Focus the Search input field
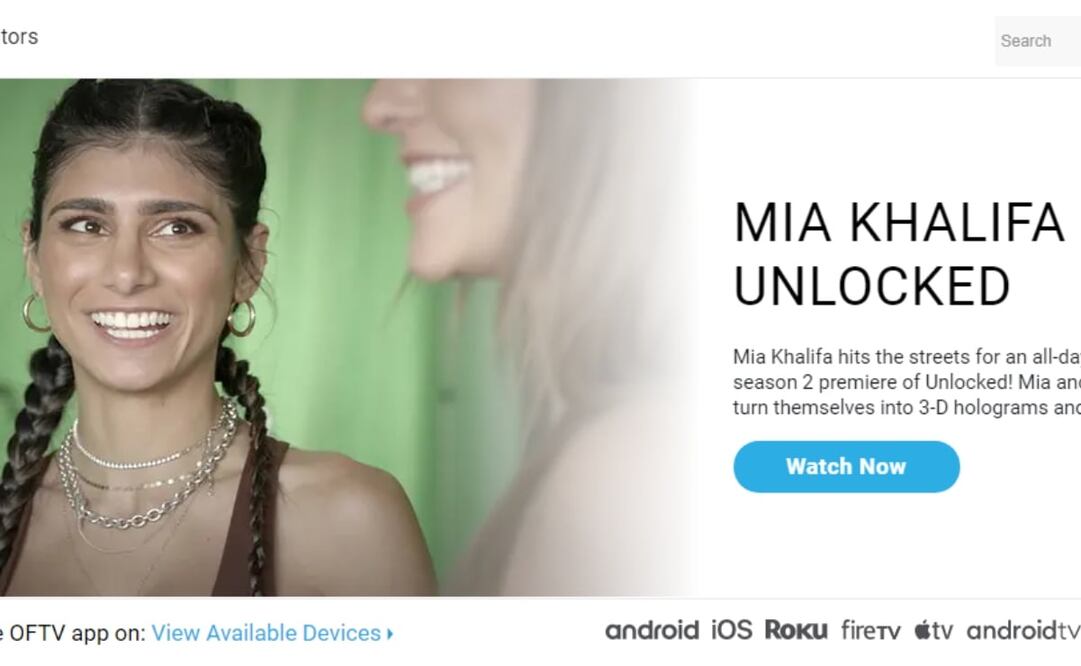This screenshot has width=1081, height=666. [x=1038, y=41]
